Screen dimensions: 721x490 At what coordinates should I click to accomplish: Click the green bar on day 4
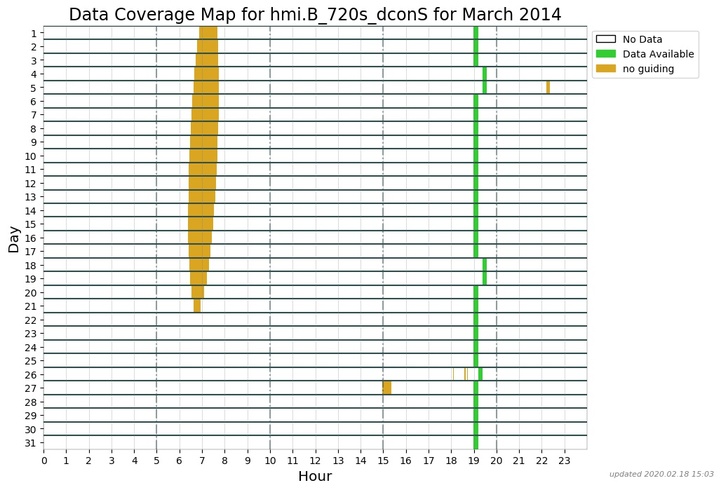[x=485, y=74]
